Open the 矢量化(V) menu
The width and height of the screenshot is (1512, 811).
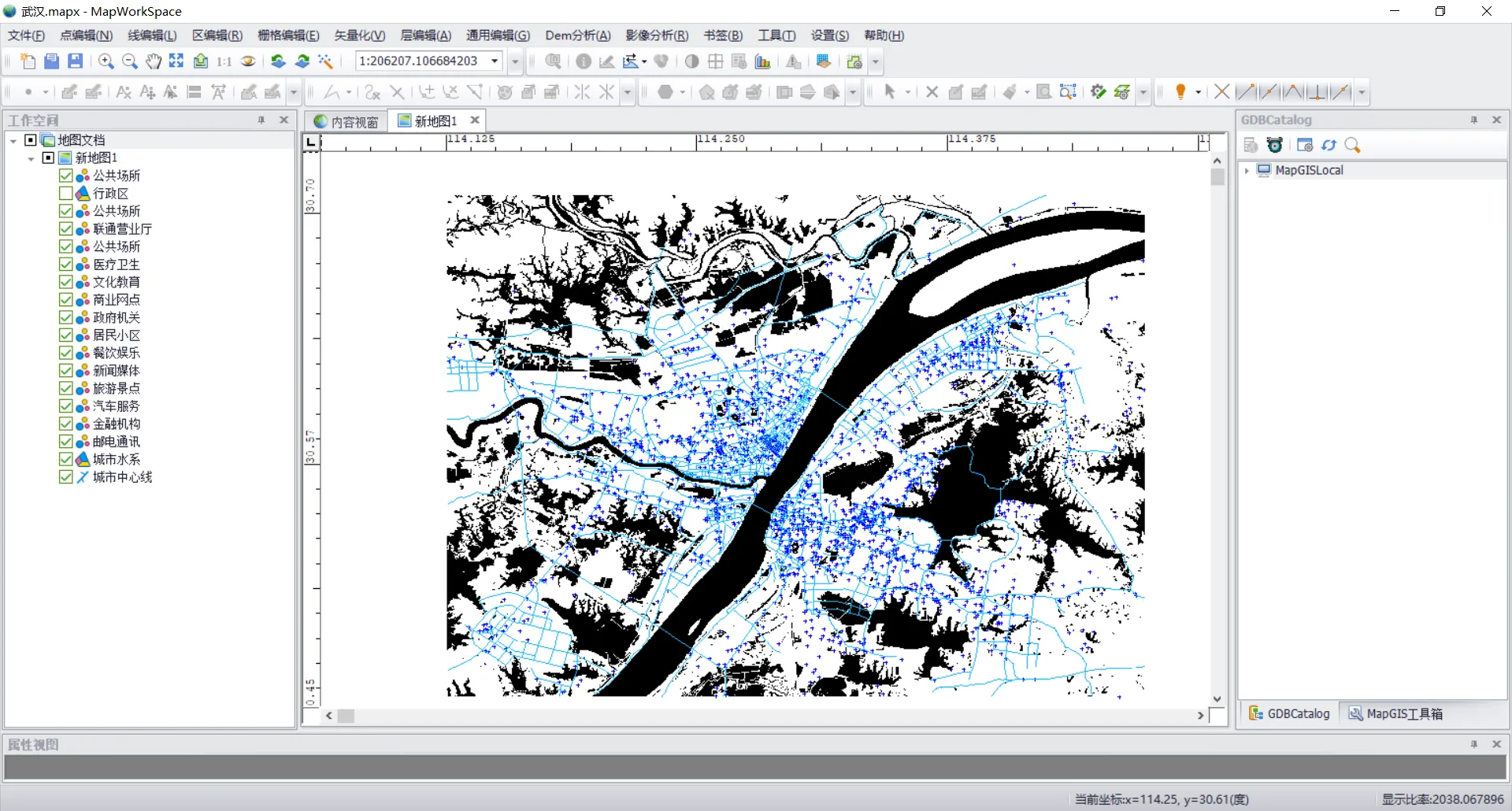point(359,35)
